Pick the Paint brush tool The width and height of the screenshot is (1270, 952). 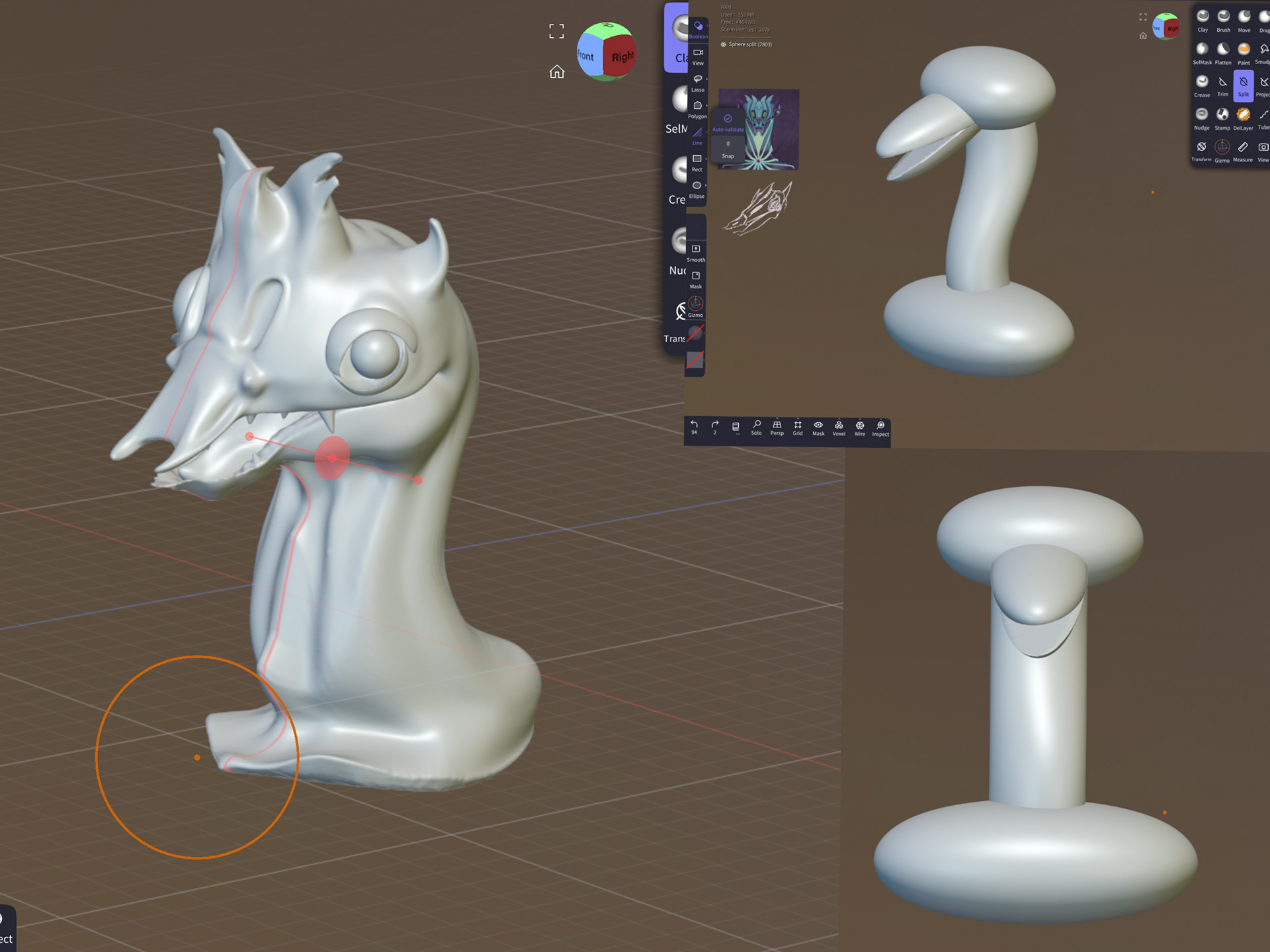1244,53
